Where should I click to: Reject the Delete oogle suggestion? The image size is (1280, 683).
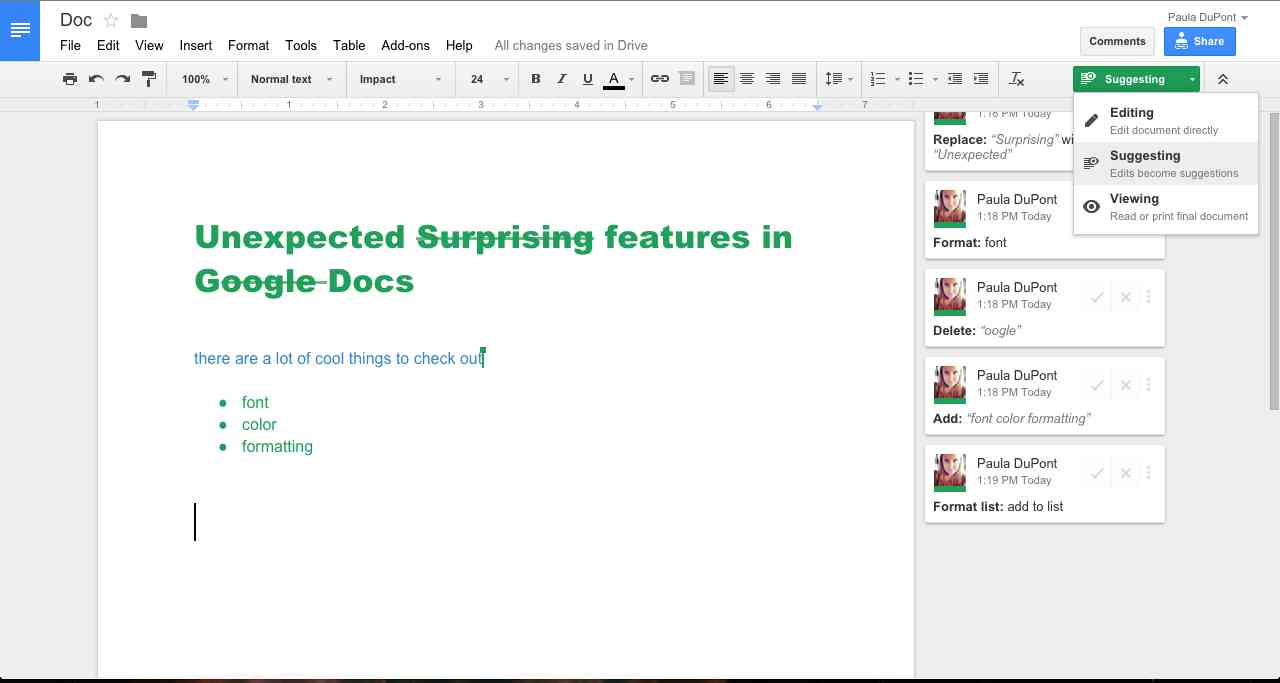coord(1125,297)
